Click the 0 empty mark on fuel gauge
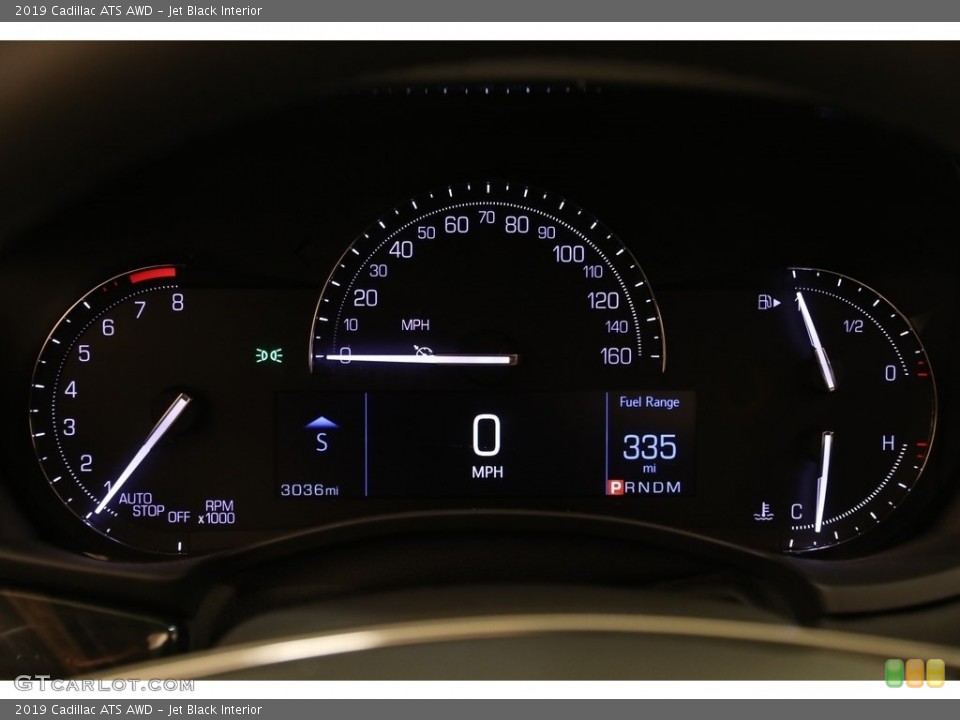 (891, 372)
